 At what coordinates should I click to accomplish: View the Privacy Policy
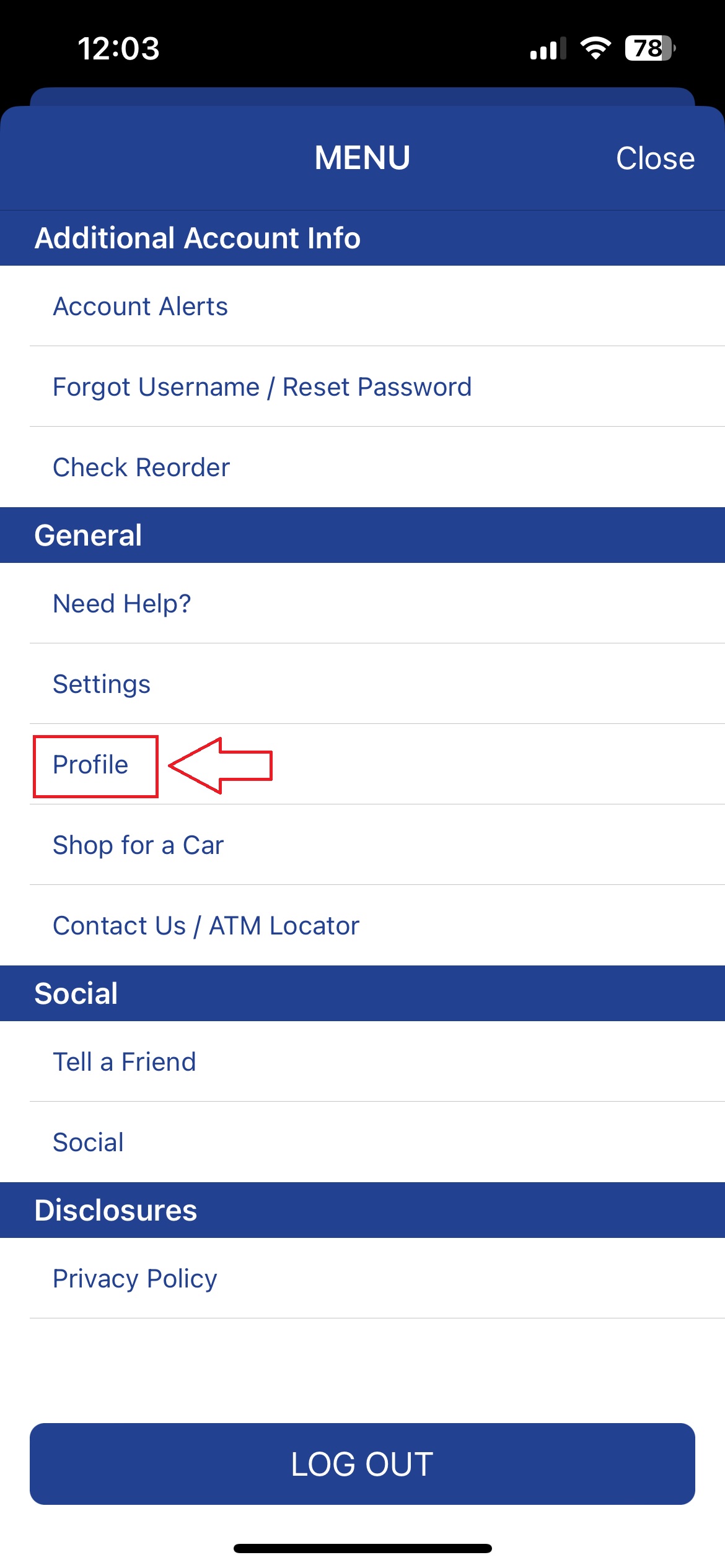pos(362,1278)
